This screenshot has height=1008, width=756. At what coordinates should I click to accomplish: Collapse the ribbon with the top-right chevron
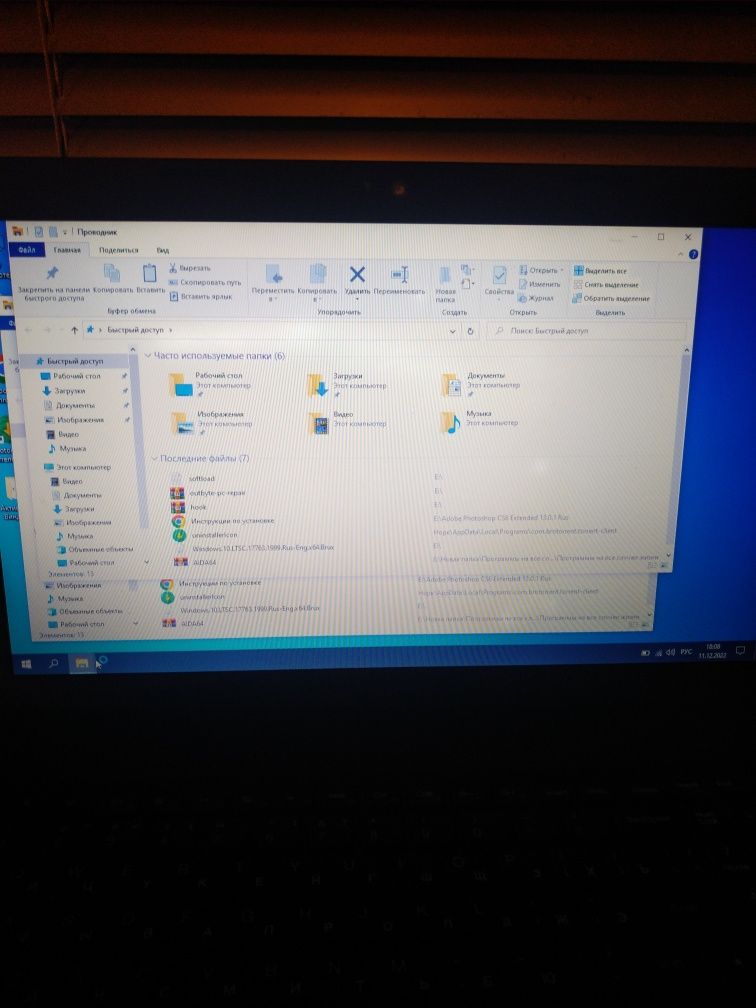pyautogui.click(x=680, y=255)
